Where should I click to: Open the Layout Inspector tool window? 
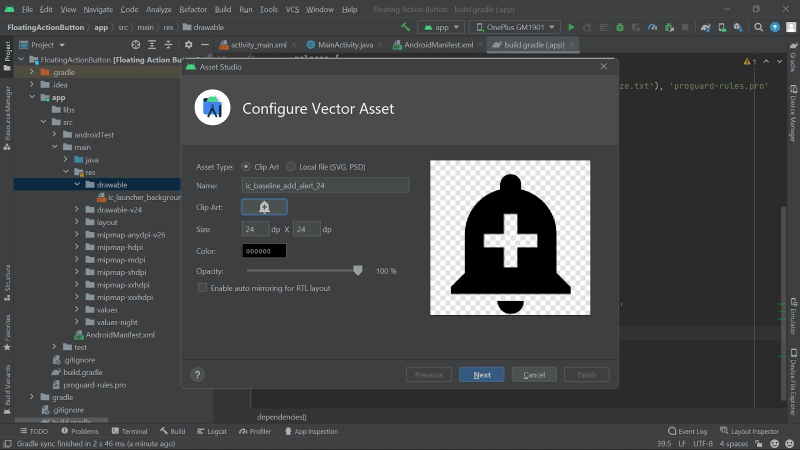click(749, 431)
